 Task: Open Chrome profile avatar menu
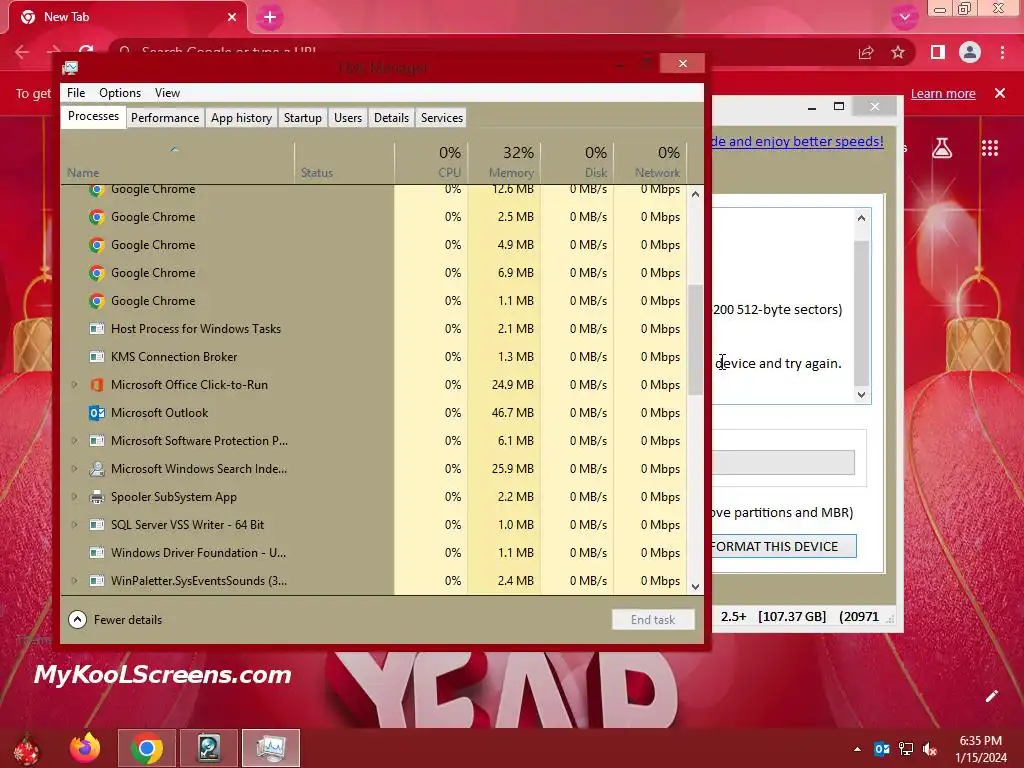(x=970, y=52)
